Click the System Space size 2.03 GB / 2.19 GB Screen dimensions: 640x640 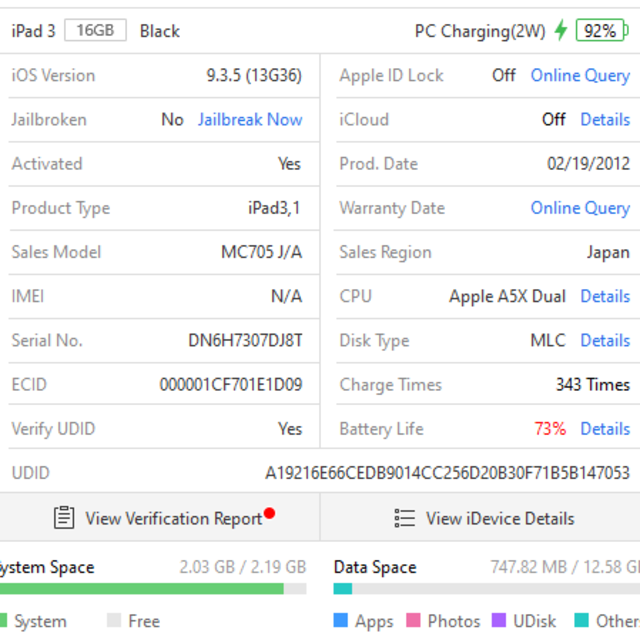pos(243,567)
